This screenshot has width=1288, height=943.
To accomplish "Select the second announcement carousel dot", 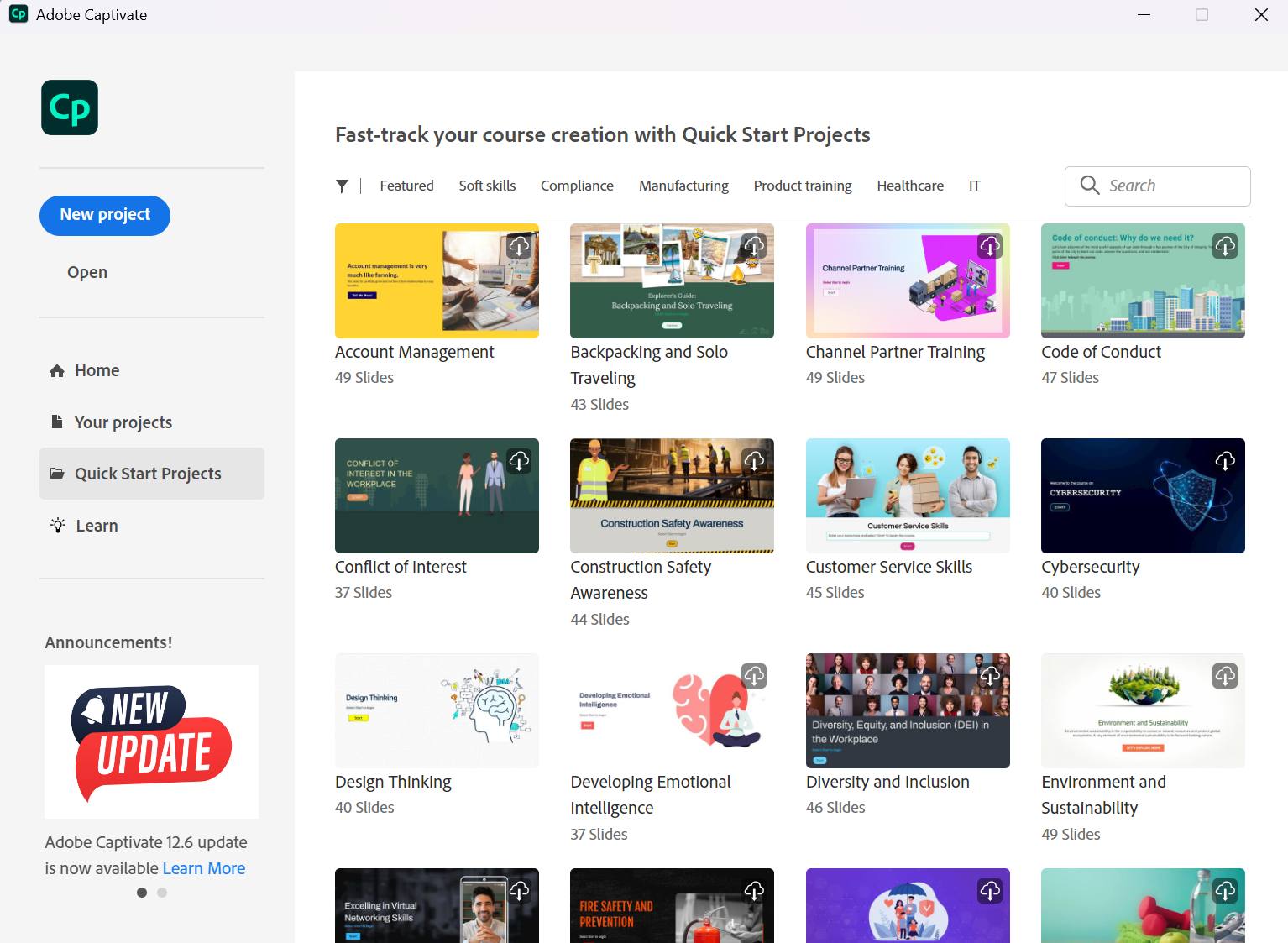I will point(162,893).
